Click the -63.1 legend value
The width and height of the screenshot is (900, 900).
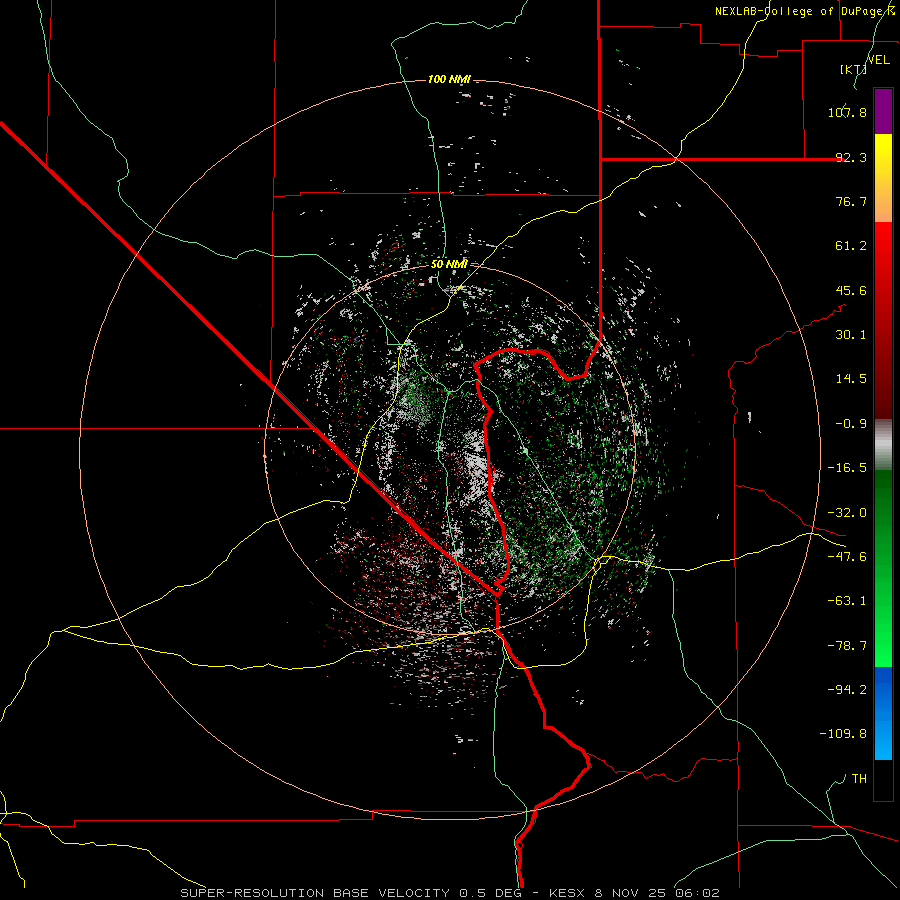pyautogui.click(x=847, y=601)
